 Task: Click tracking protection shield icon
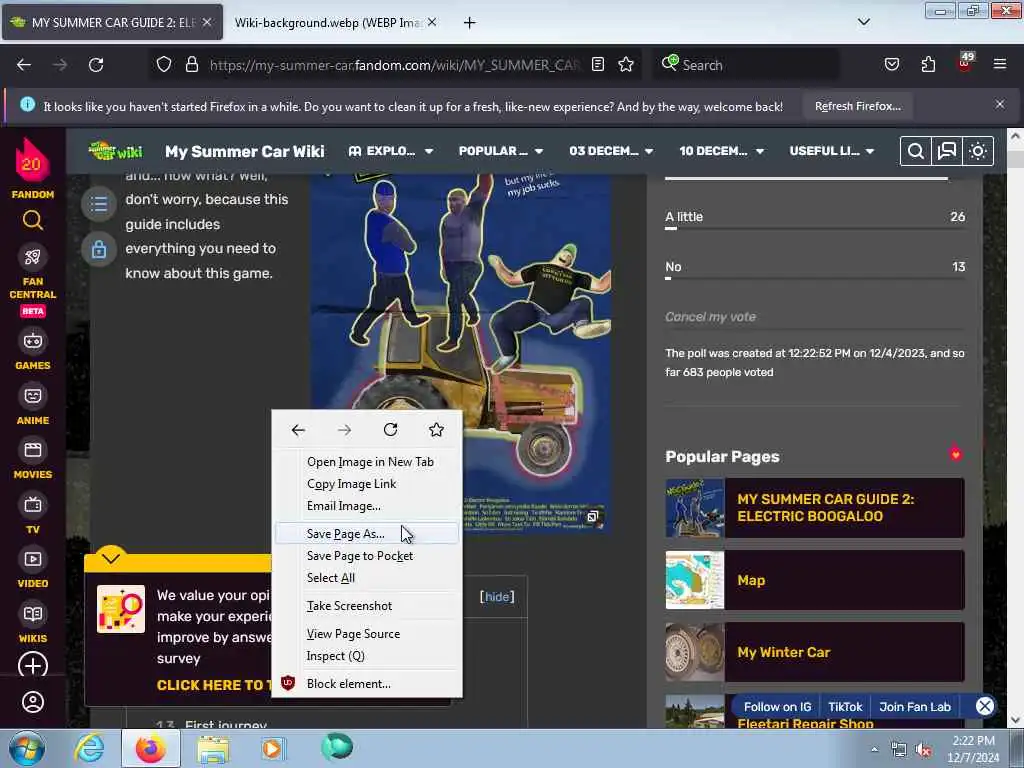click(x=164, y=64)
